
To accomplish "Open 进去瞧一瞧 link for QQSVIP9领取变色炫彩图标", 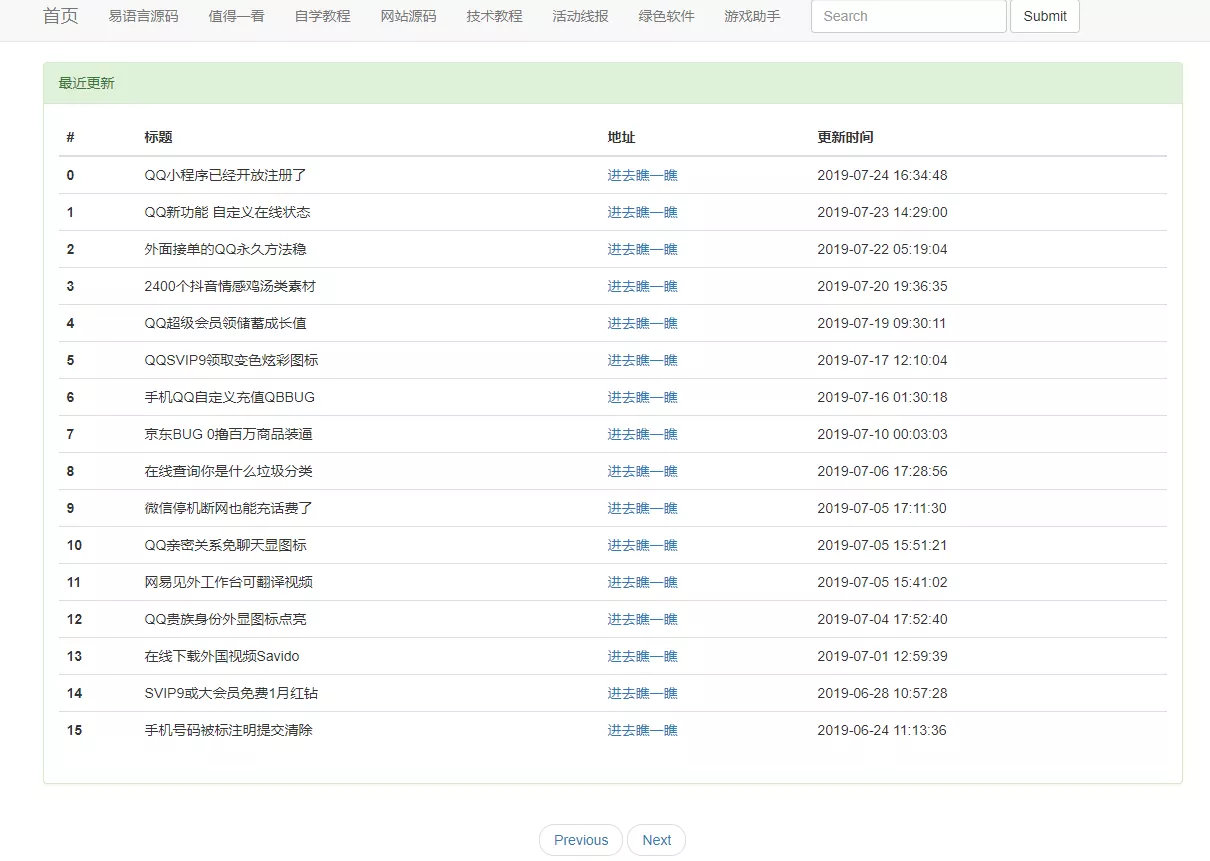I will (x=643, y=360).
